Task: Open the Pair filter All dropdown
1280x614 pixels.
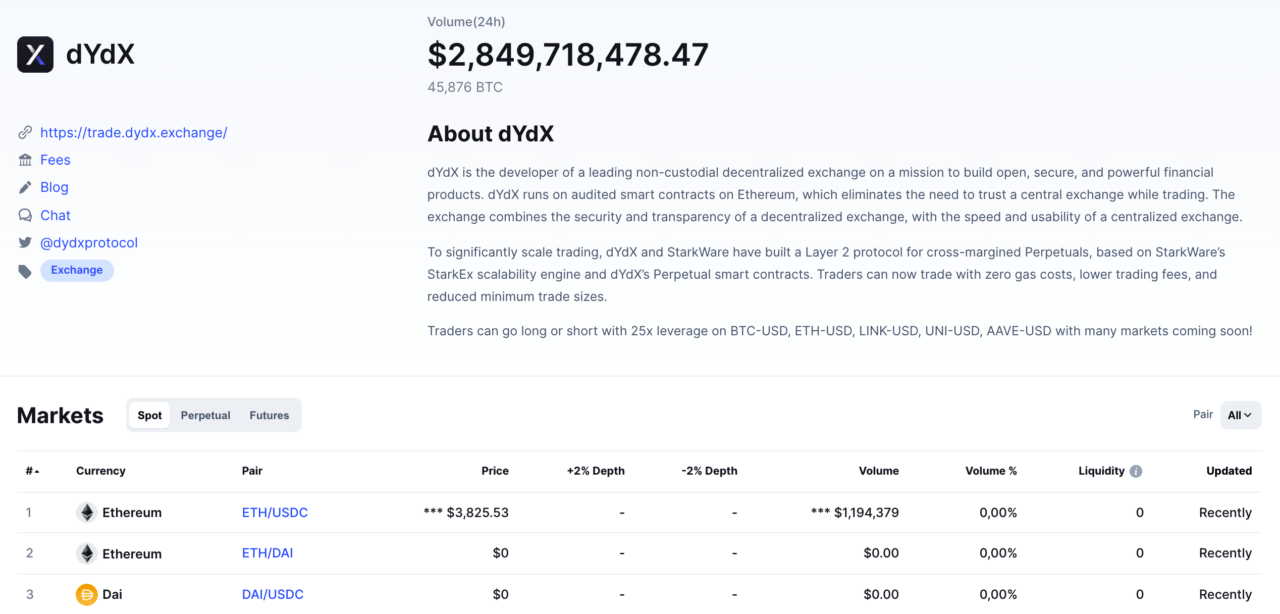Action: click(1240, 415)
